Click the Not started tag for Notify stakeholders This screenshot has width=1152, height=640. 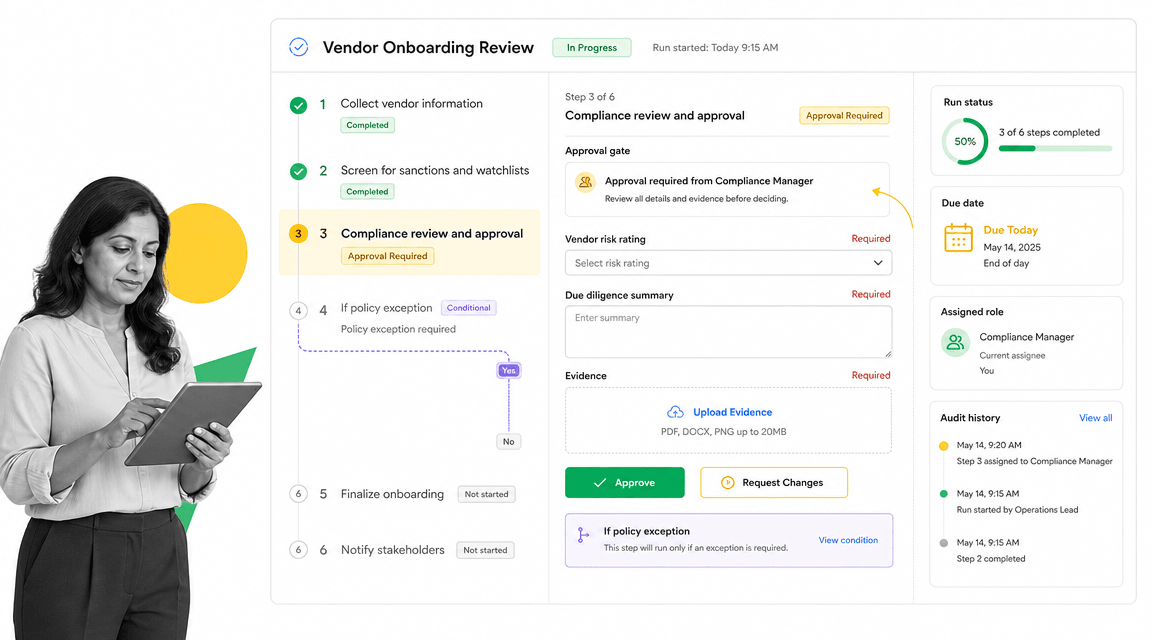485,550
